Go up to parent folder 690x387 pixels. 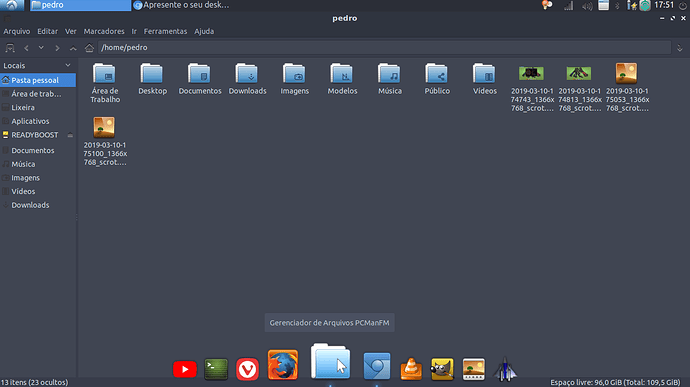click(73, 48)
